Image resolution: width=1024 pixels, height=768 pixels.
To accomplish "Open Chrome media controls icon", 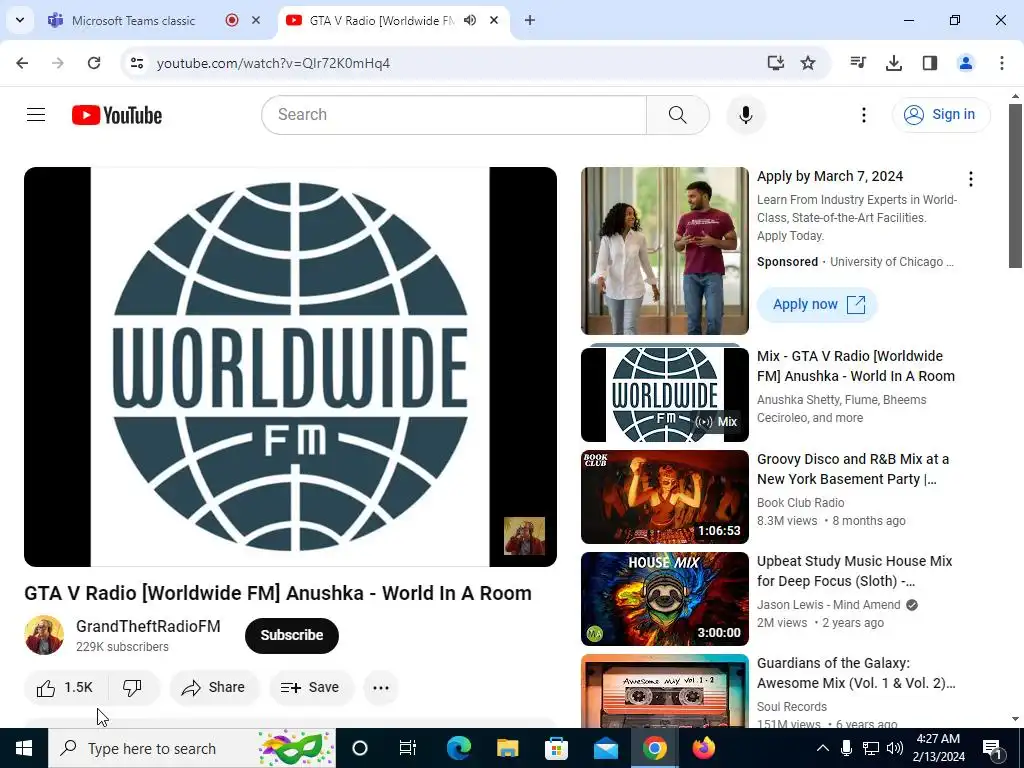I will pos(858,63).
